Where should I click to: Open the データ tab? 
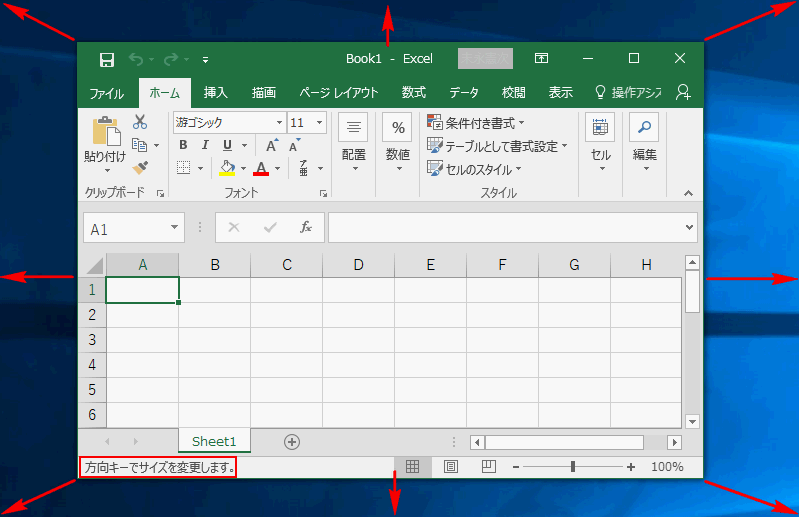pos(464,93)
